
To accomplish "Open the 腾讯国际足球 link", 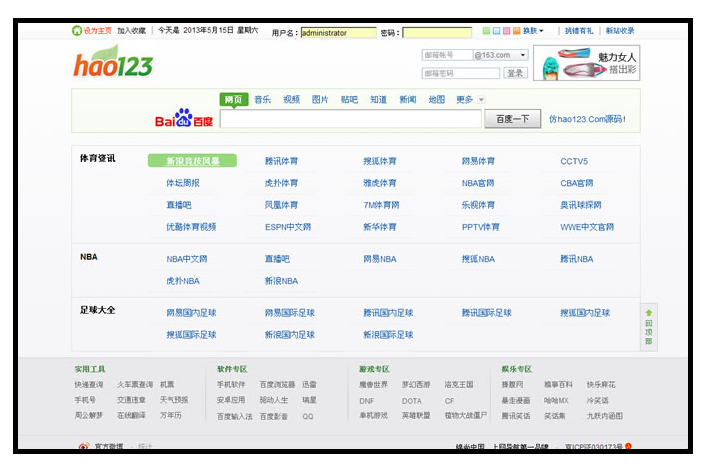I will (x=486, y=312).
